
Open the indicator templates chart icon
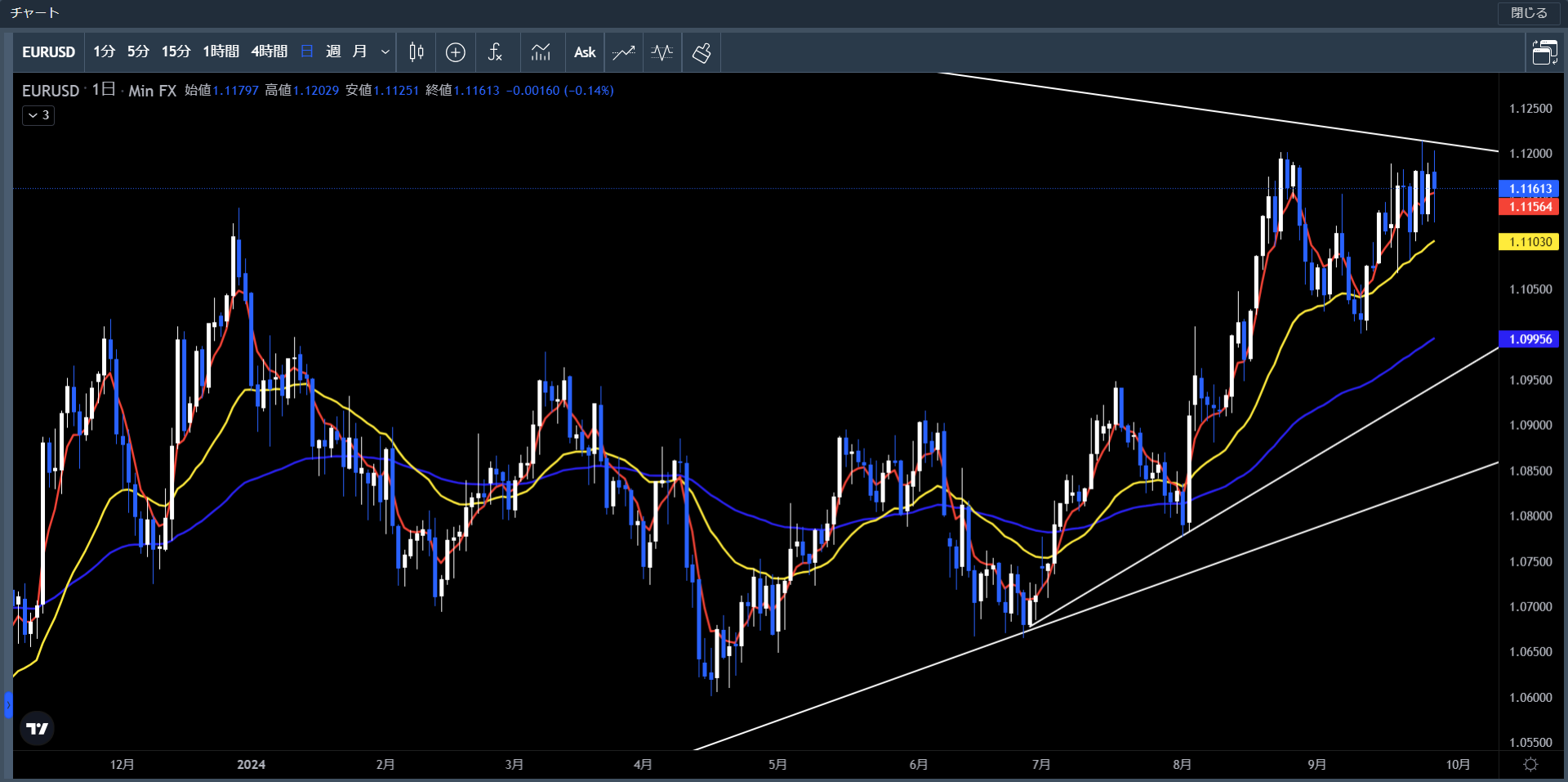click(541, 52)
